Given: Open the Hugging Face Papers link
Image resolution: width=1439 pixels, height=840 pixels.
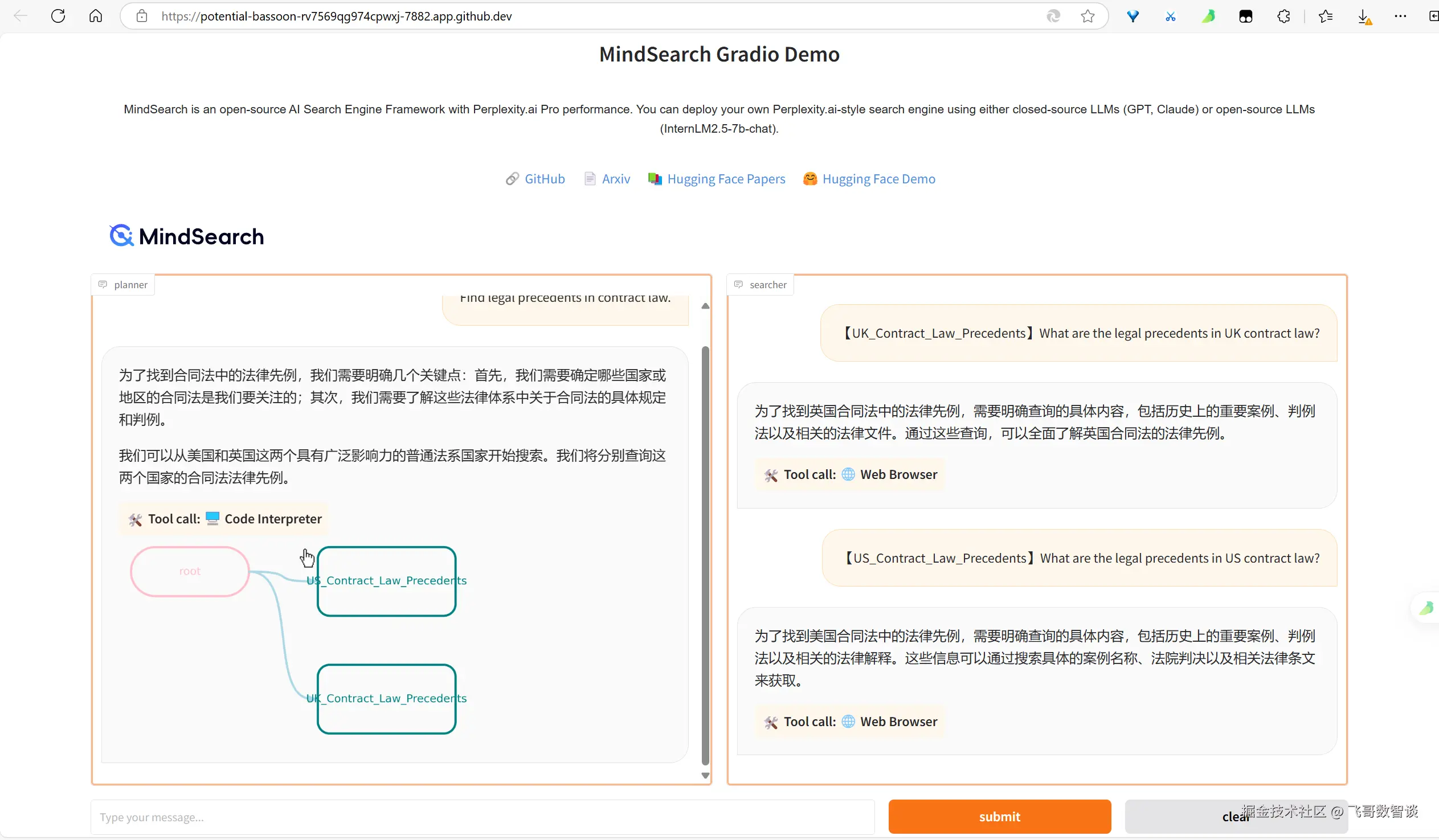Looking at the screenshot, I should (725, 179).
